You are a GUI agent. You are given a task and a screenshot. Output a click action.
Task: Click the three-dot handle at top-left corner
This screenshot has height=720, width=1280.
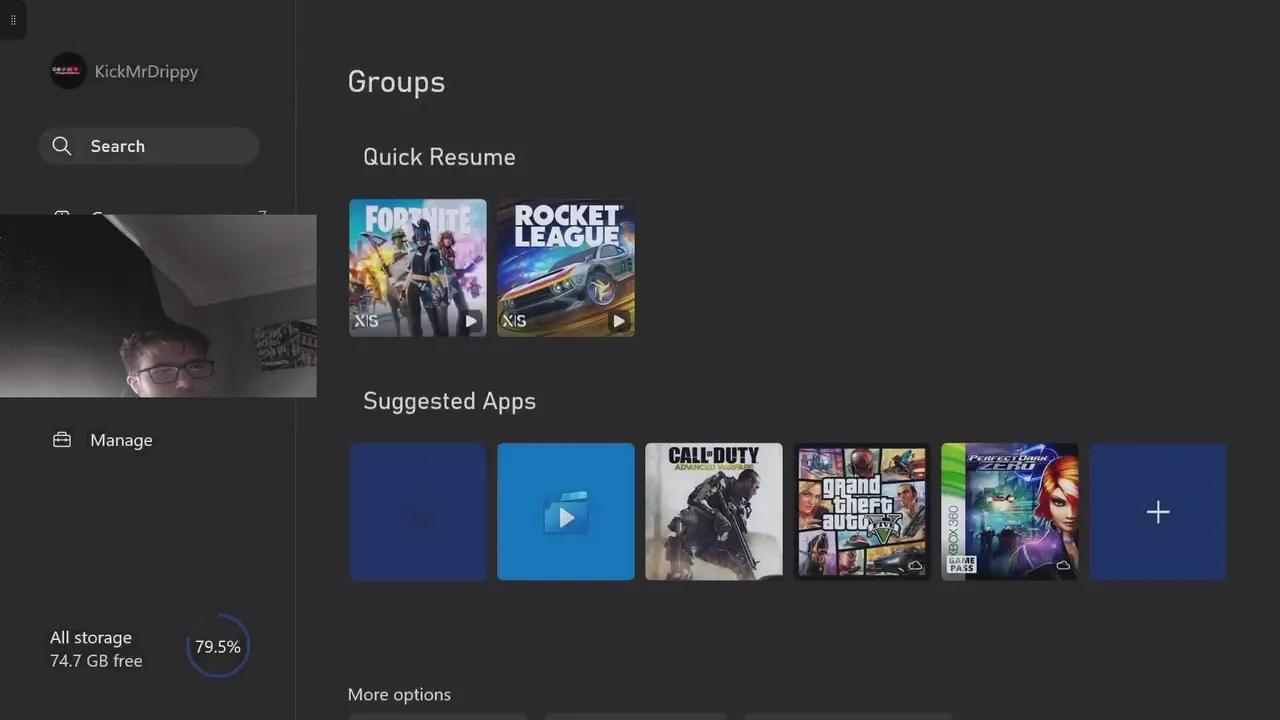click(12, 20)
